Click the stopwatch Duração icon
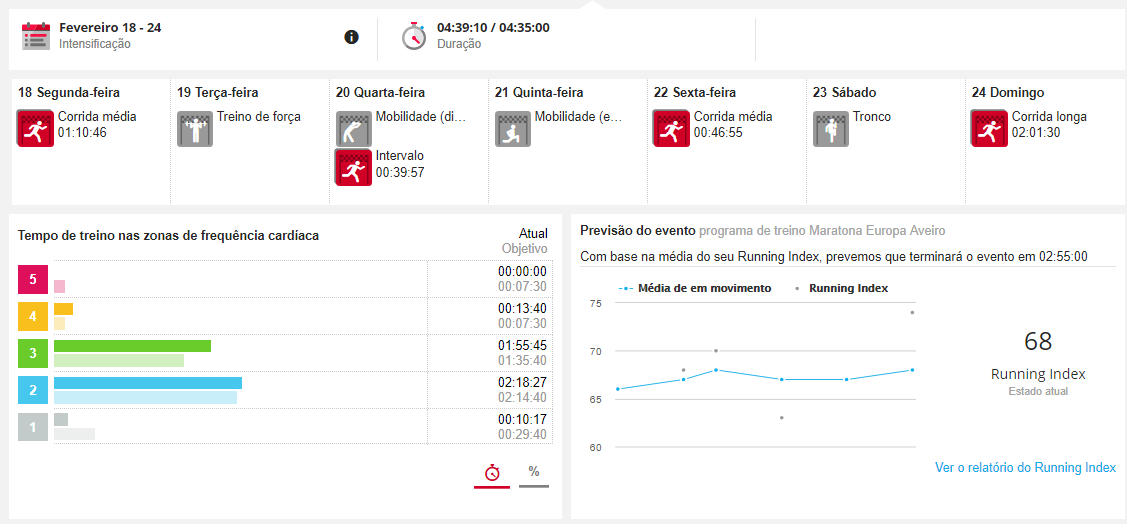 point(413,37)
